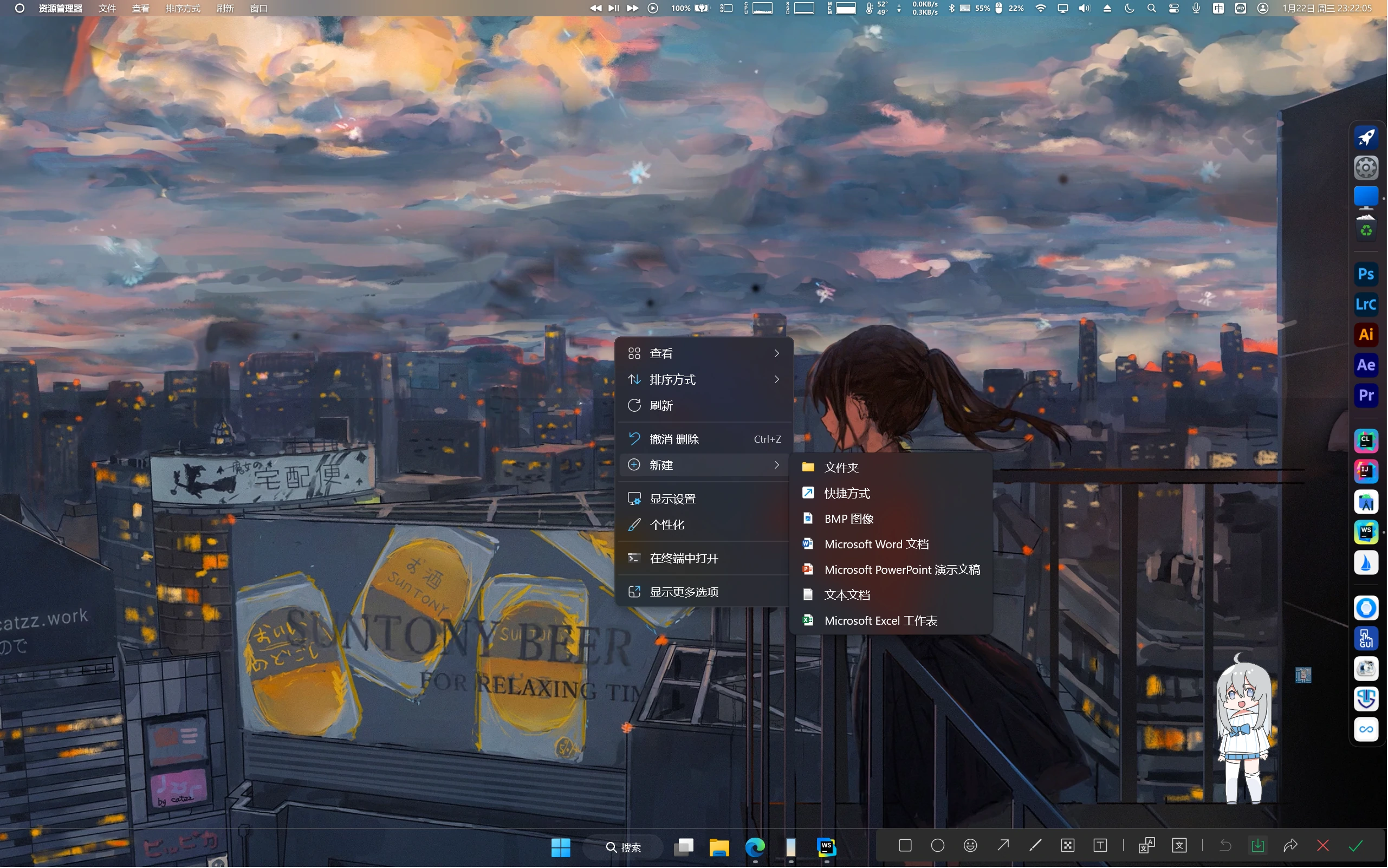Choose the mosaic blur tool
This screenshot has height=868, width=1388.
tap(1068, 846)
